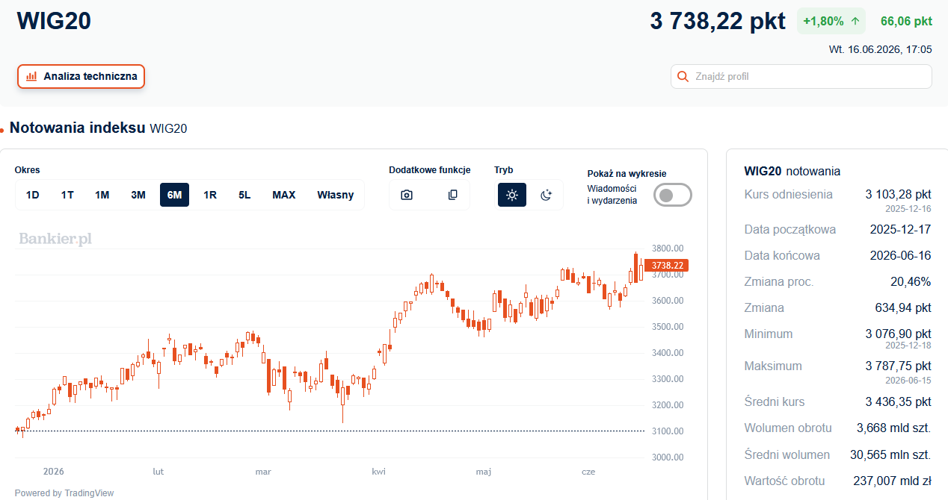This screenshot has height=500, width=948.
Task: Click the Znajdź profil search field
Action: click(x=801, y=76)
